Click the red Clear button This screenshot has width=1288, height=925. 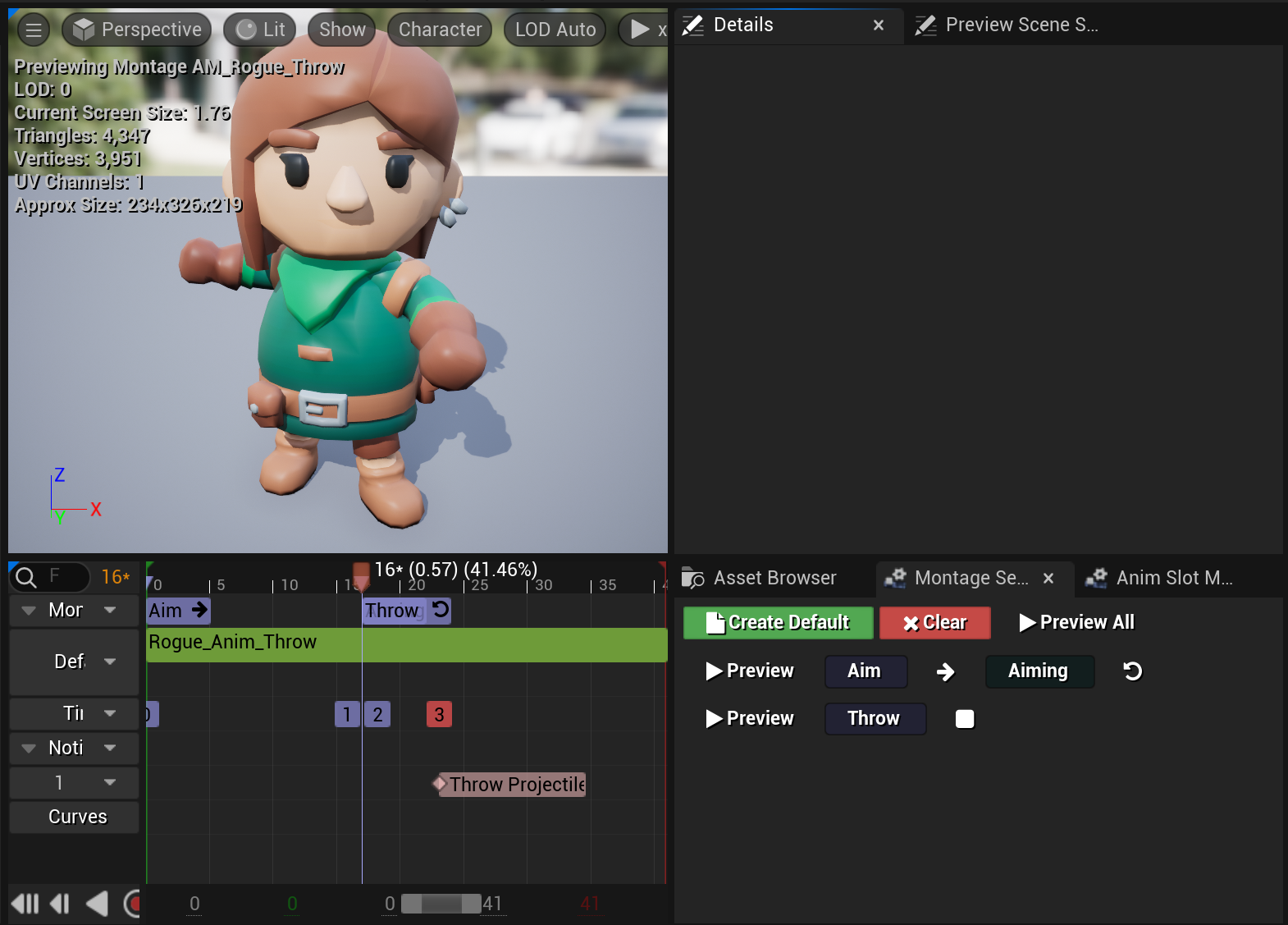click(935, 623)
